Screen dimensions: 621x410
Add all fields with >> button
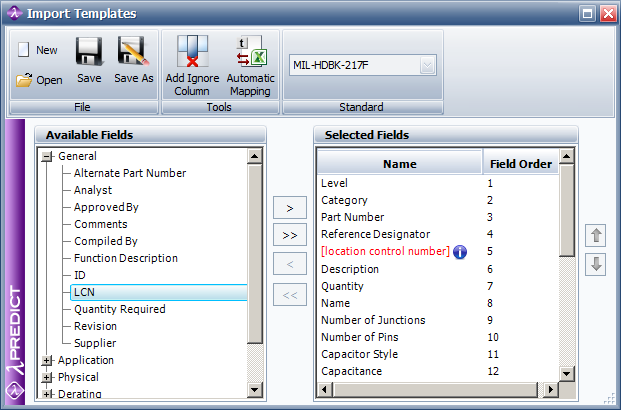pyautogui.click(x=290, y=236)
